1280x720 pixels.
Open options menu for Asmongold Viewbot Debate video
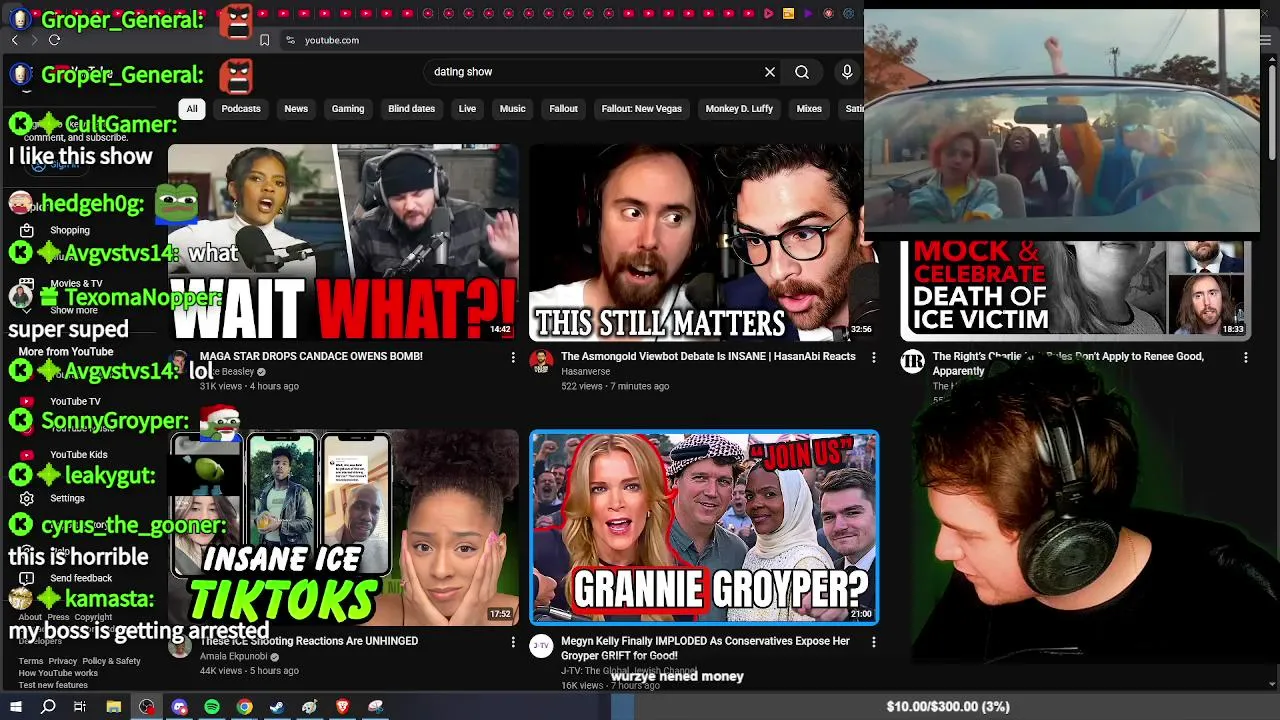[874, 357]
